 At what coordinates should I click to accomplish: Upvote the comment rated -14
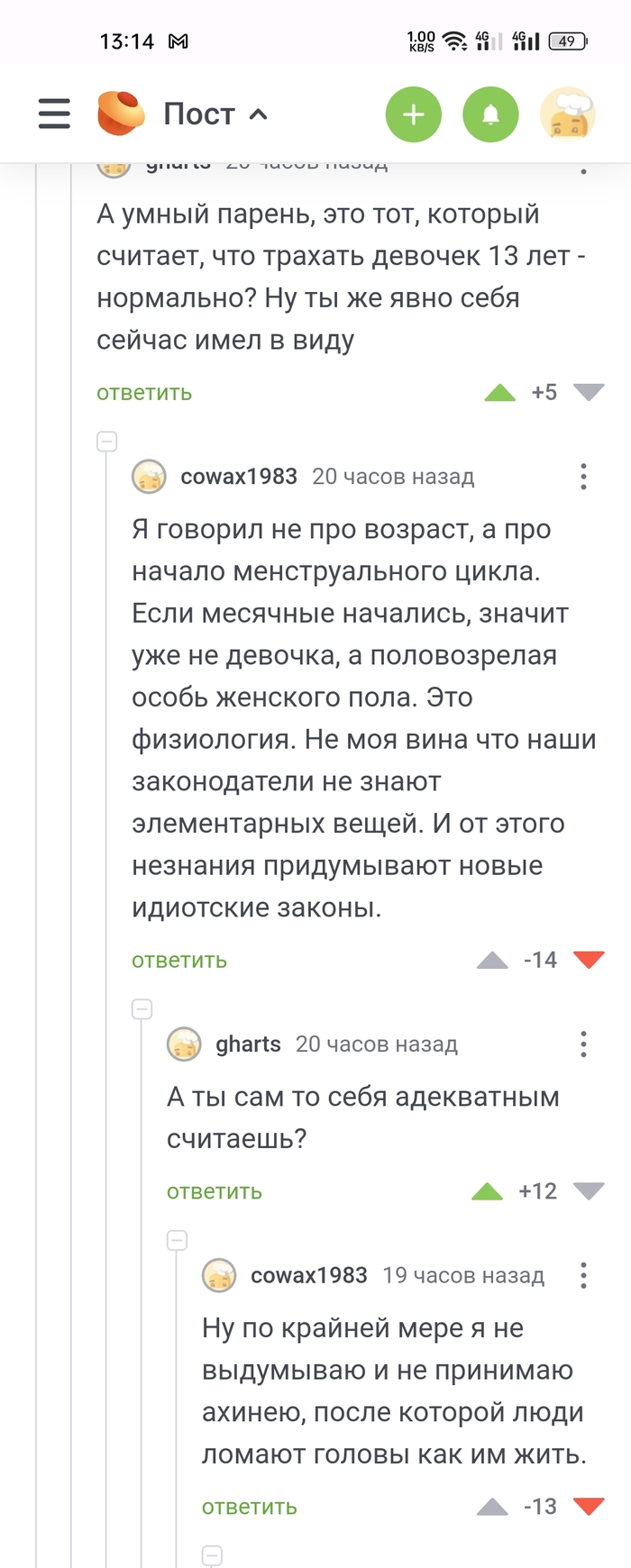[492, 961]
